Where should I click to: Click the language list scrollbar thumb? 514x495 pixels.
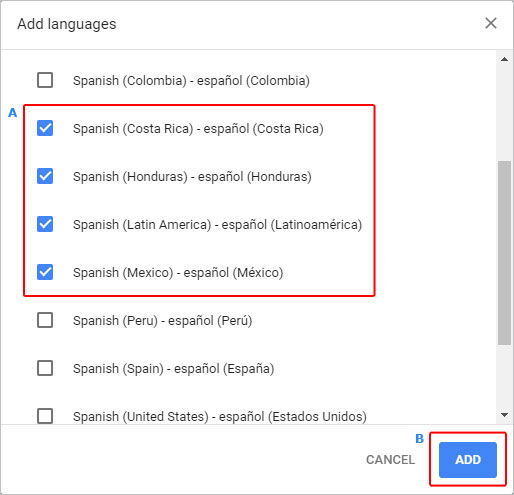[x=504, y=253]
